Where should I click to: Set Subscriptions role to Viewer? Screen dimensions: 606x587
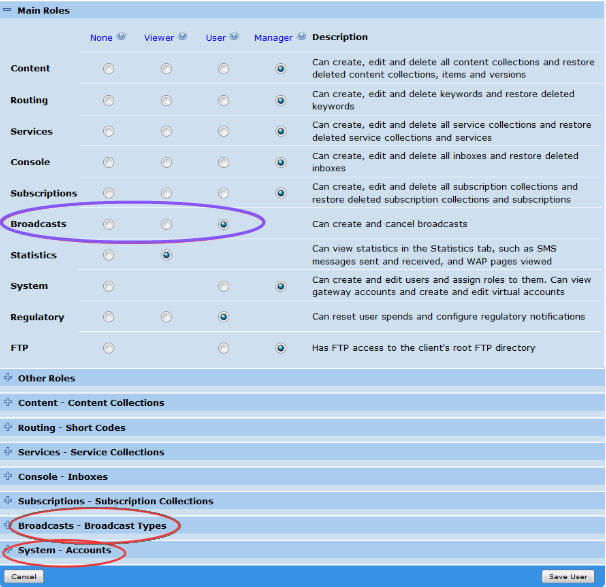[167, 193]
